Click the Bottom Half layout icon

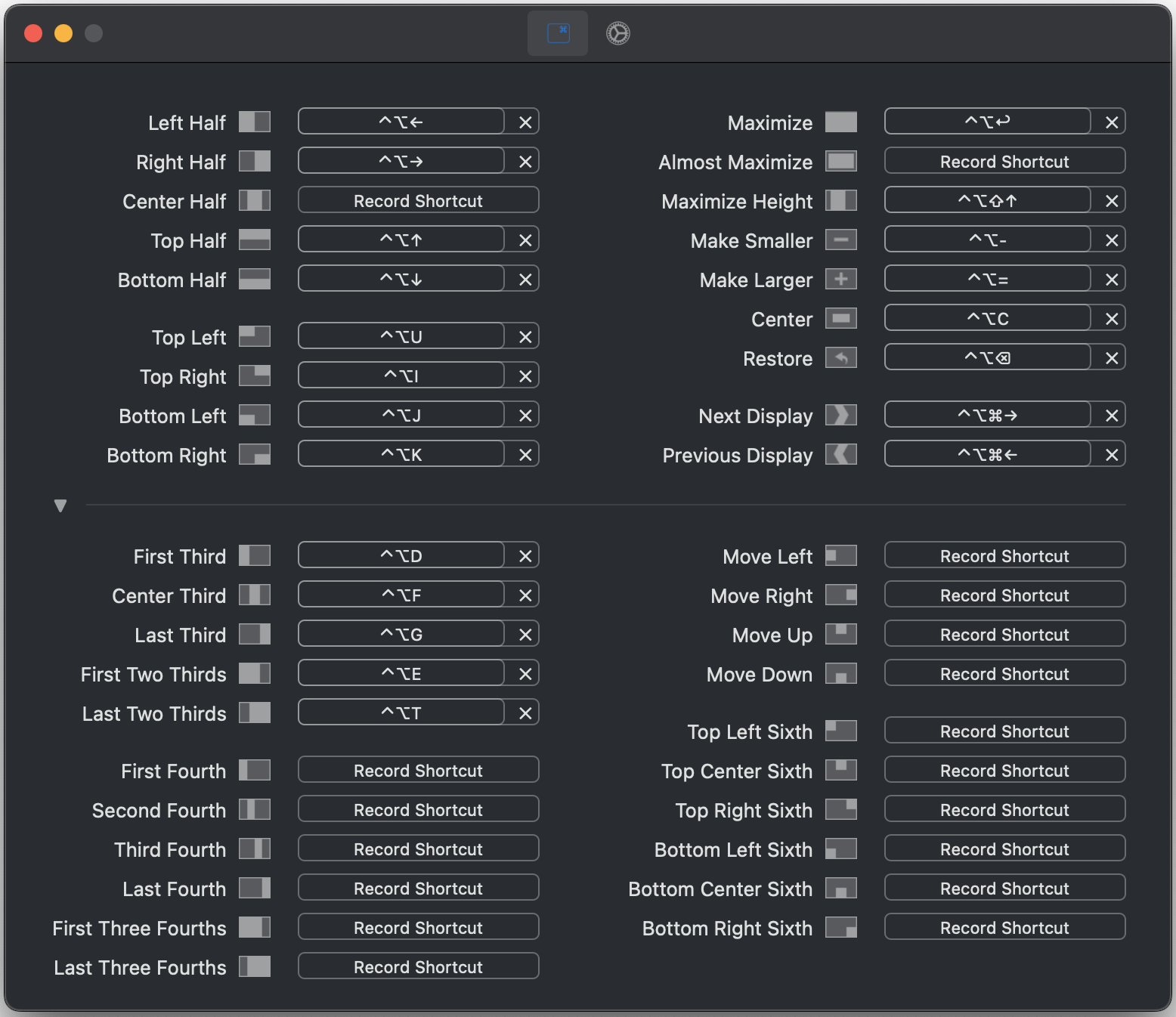[x=255, y=279]
